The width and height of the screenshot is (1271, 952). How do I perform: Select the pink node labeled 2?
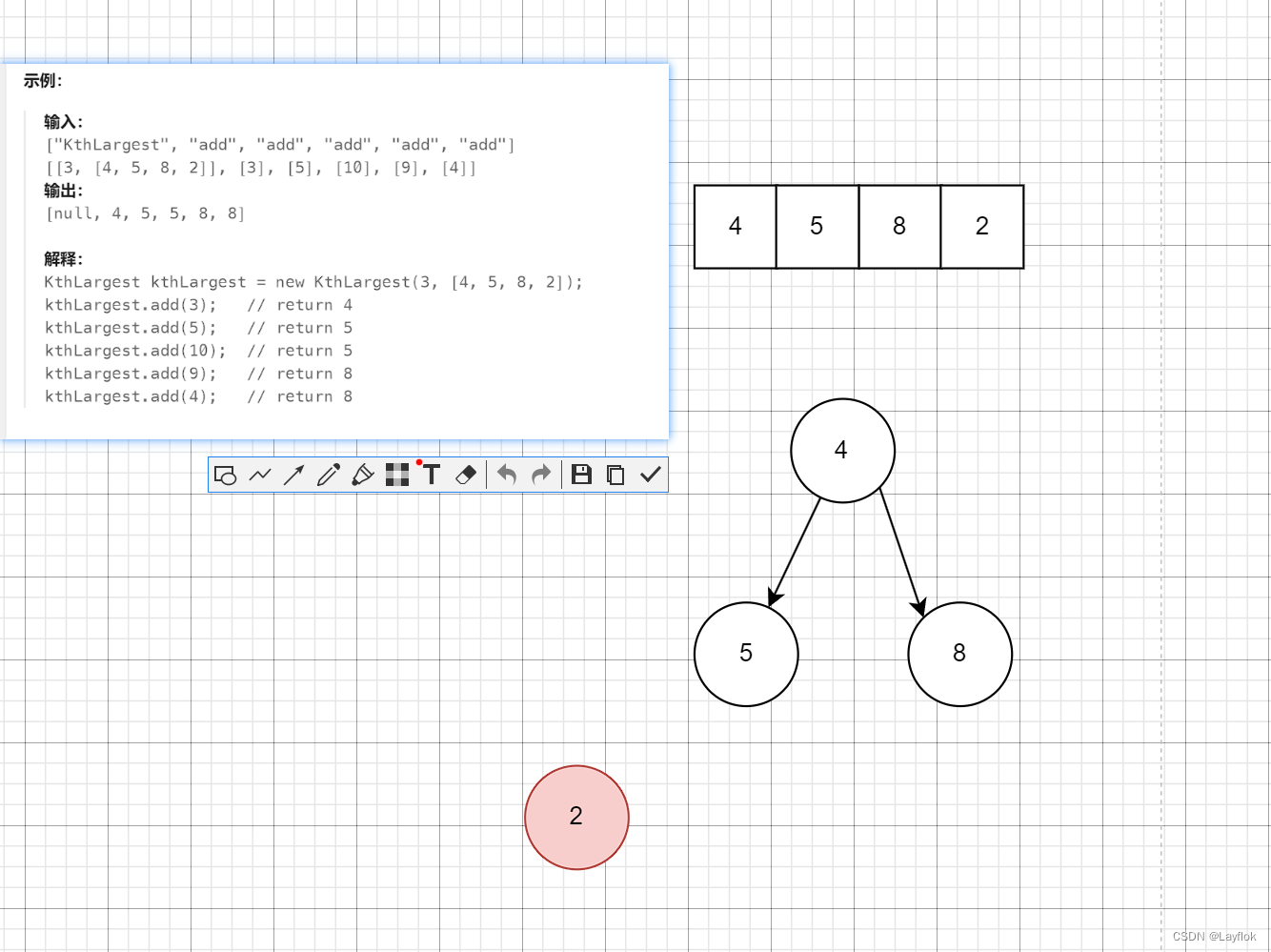pyautogui.click(x=576, y=818)
